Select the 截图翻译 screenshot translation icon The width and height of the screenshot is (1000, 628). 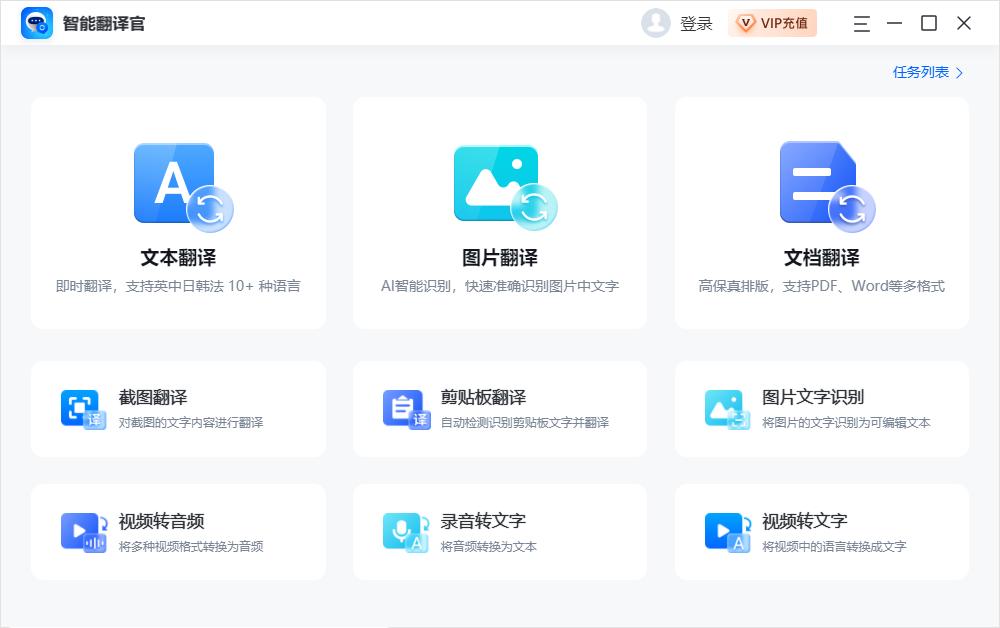pyautogui.click(x=82, y=408)
